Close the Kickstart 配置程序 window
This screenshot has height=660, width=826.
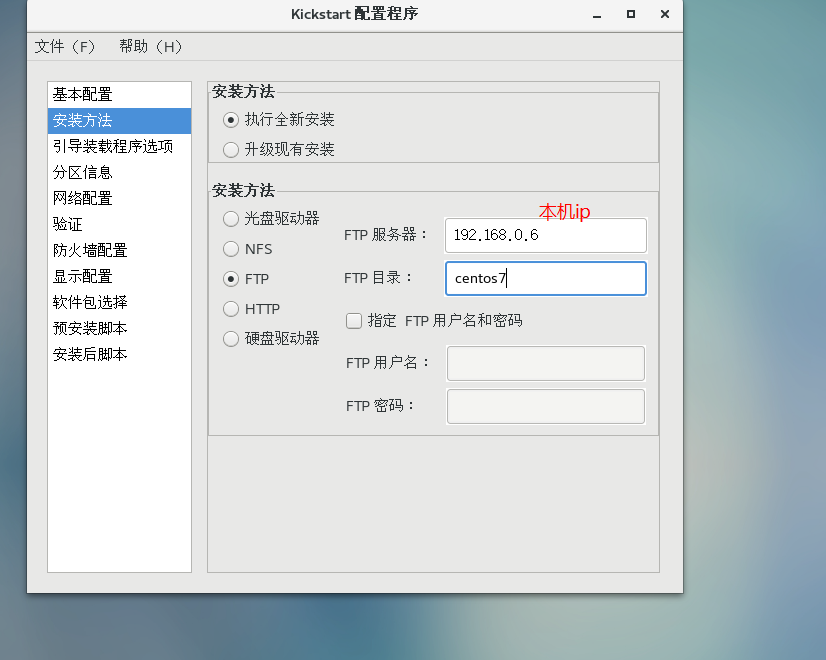665,15
